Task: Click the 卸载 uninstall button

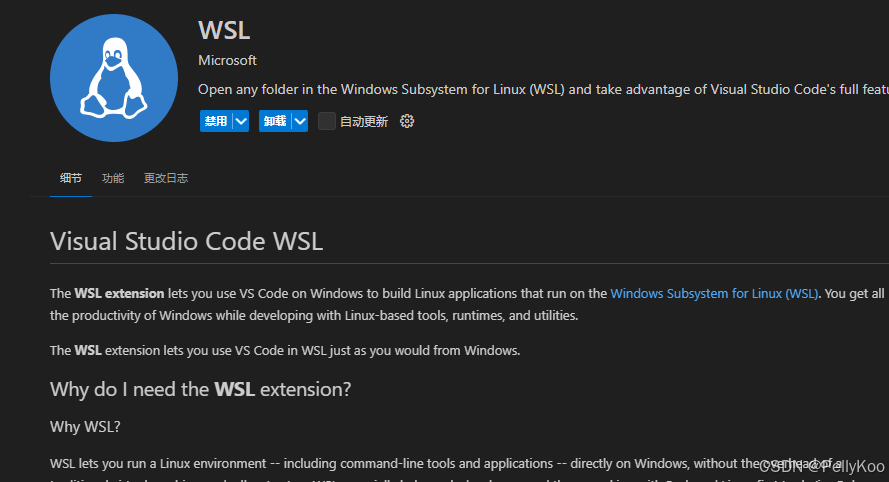Action: [x=275, y=121]
